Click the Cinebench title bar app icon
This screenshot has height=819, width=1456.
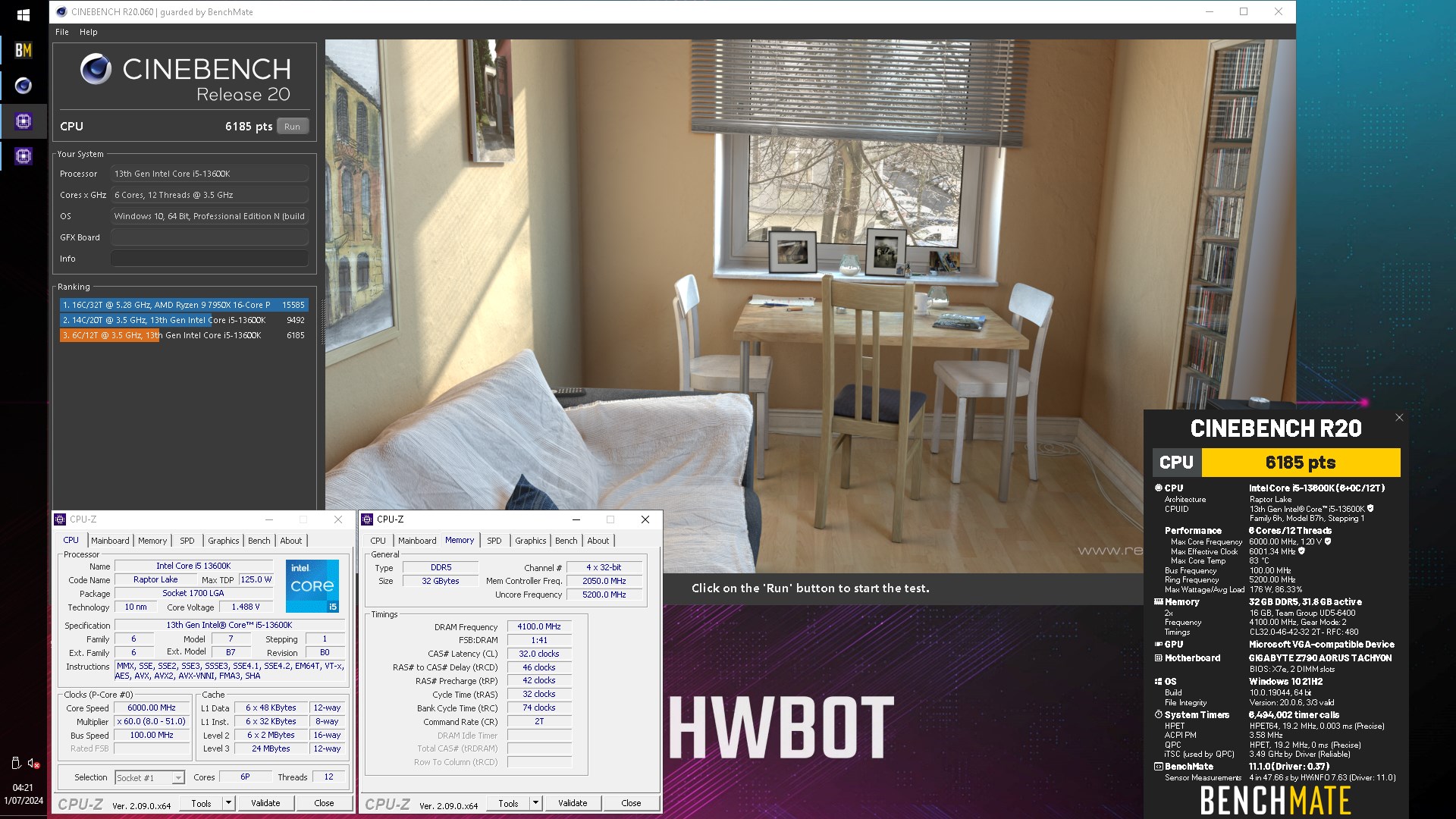tap(61, 11)
